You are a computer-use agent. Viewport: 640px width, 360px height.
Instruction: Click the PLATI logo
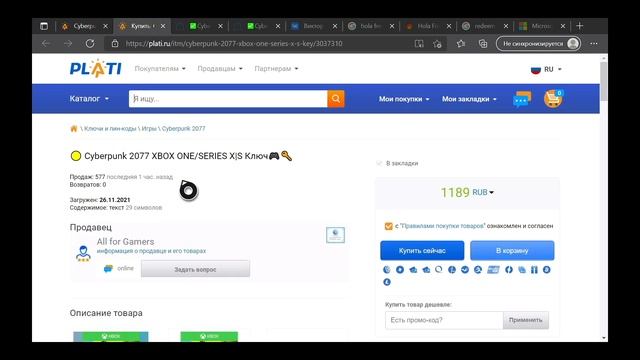click(95, 68)
